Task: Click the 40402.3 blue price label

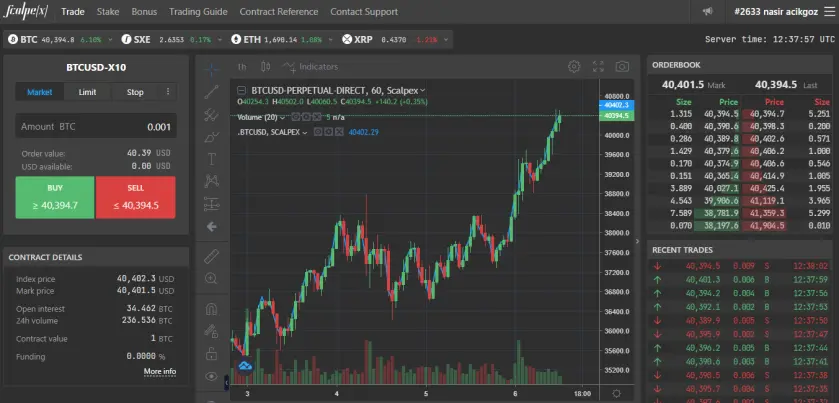Action: pos(616,105)
